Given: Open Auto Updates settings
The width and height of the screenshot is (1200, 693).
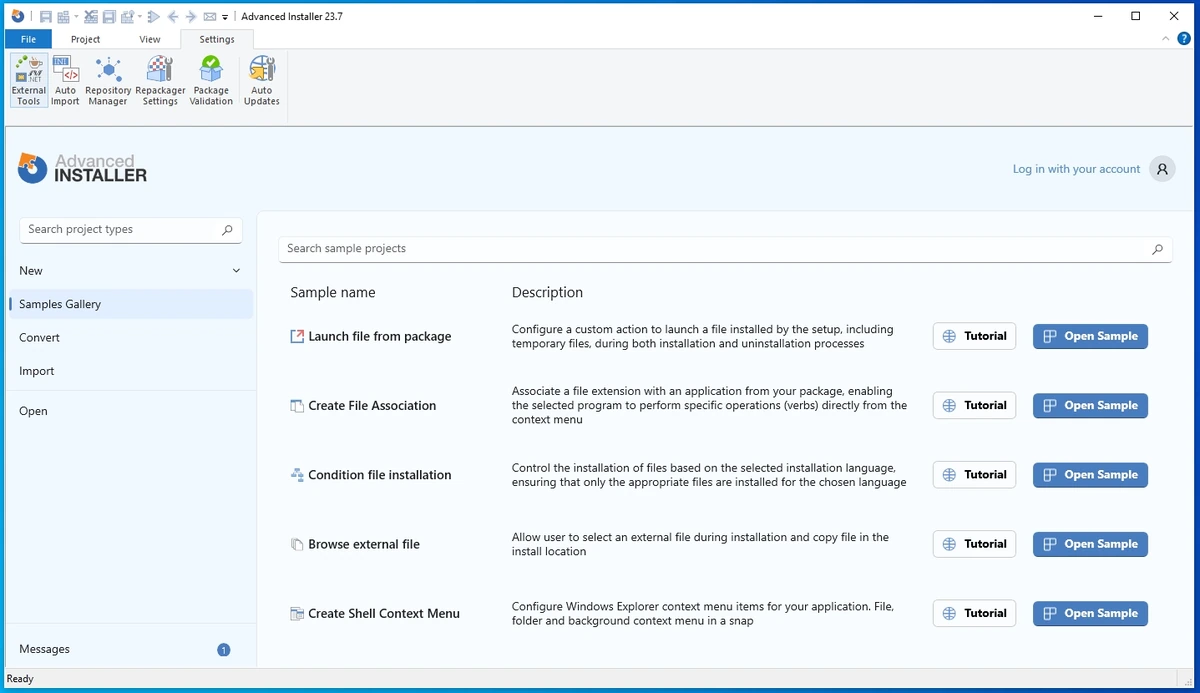Looking at the screenshot, I should coord(262,81).
